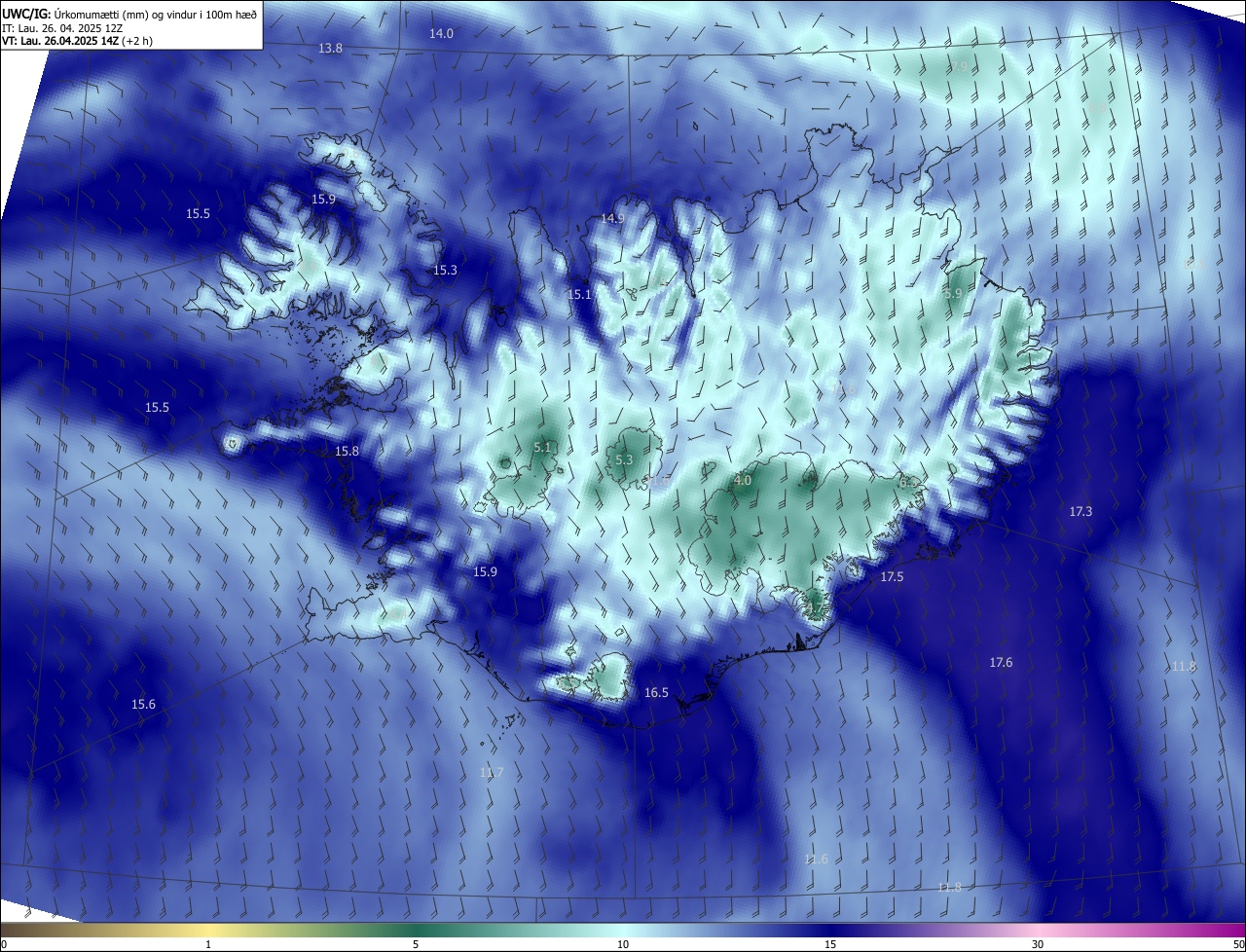The image size is (1246, 952).
Task: Click the 13.8 value label
Action: [x=331, y=49]
